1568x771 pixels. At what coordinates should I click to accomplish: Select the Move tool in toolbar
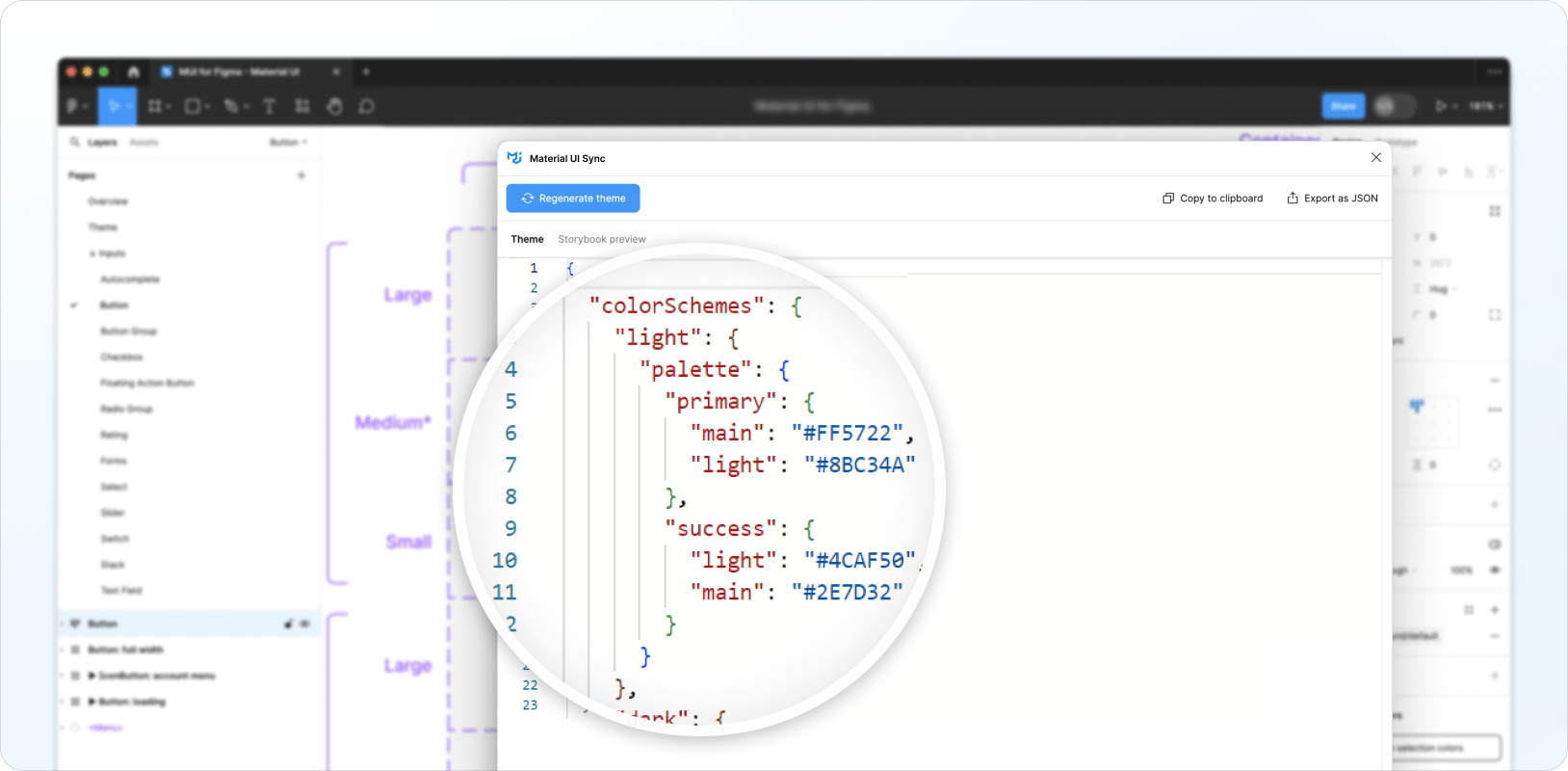[x=115, y=106]
